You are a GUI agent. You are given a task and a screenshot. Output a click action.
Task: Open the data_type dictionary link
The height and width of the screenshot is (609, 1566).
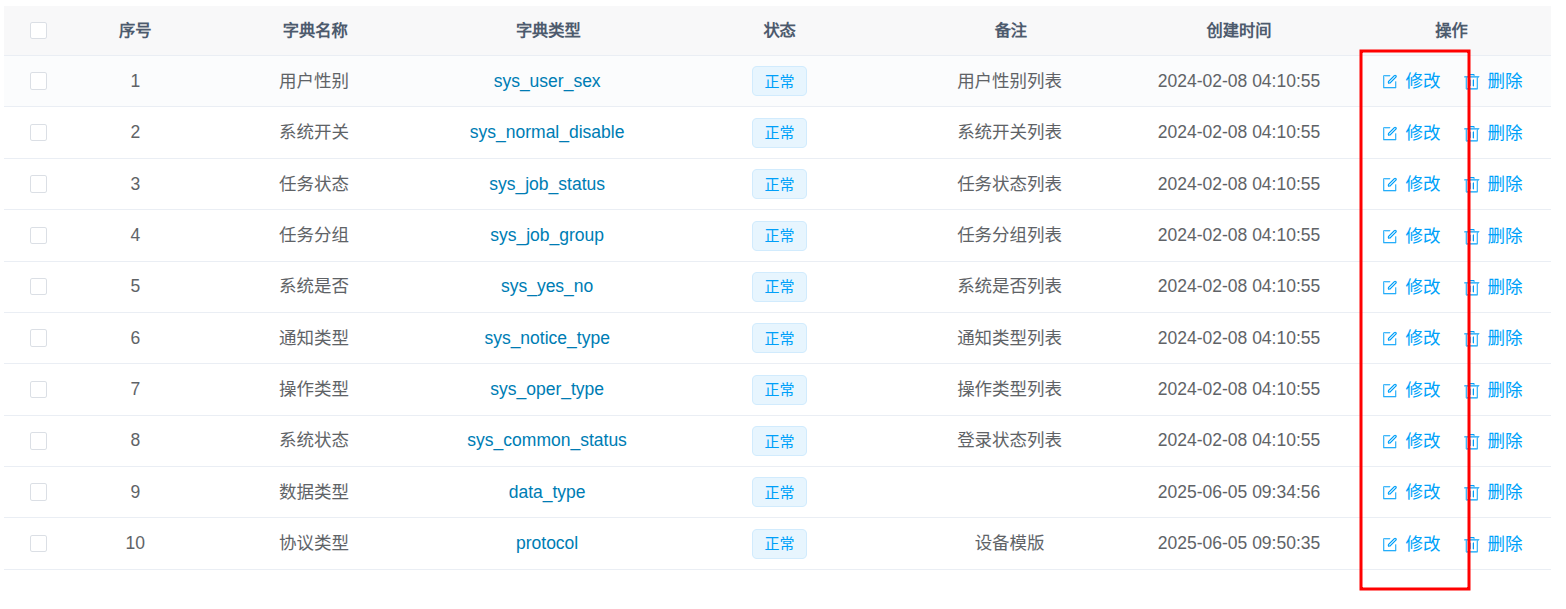(x=546, y=492)
